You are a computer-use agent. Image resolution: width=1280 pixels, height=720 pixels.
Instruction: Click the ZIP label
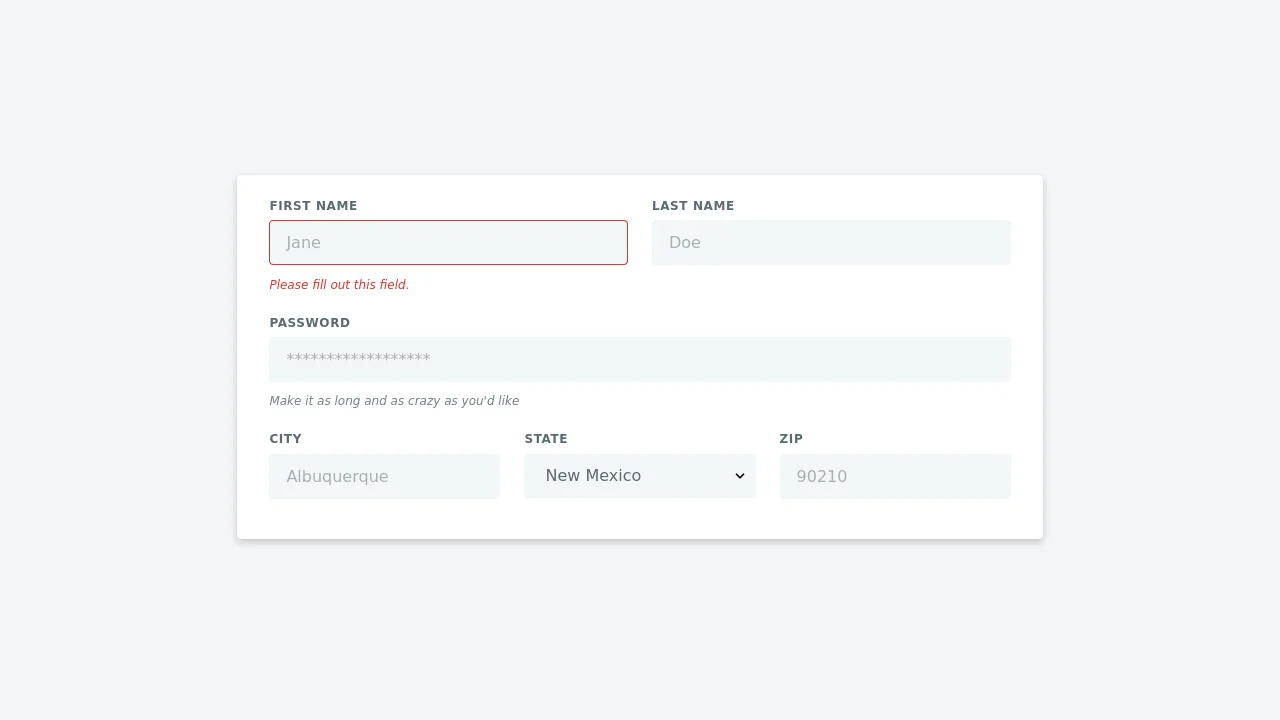[791, 439]
